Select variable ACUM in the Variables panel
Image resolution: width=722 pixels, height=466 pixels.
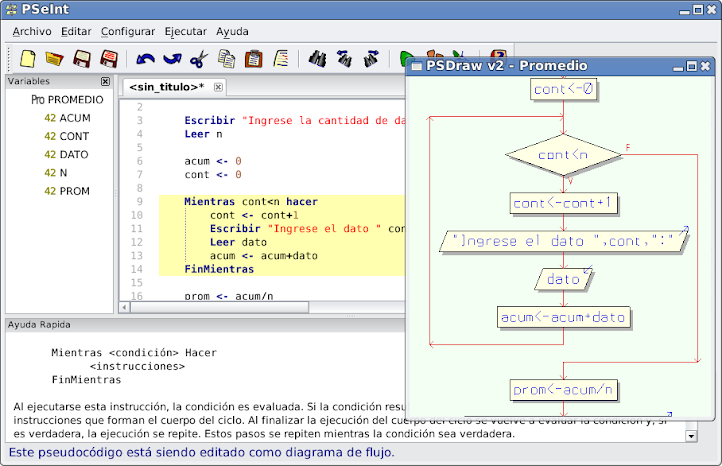[x=67, y=118]
